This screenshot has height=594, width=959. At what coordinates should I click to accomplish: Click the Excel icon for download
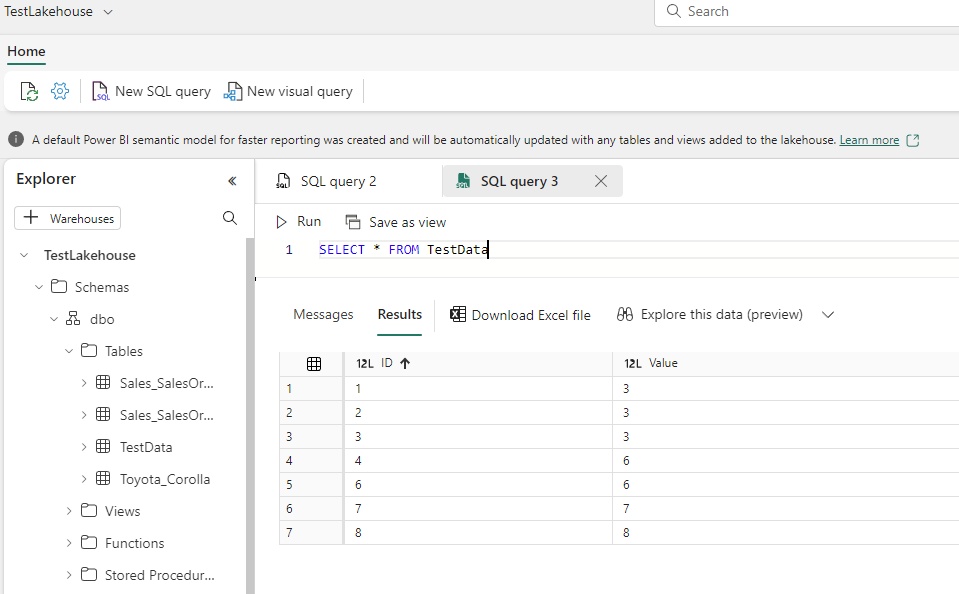click(457, 314)
